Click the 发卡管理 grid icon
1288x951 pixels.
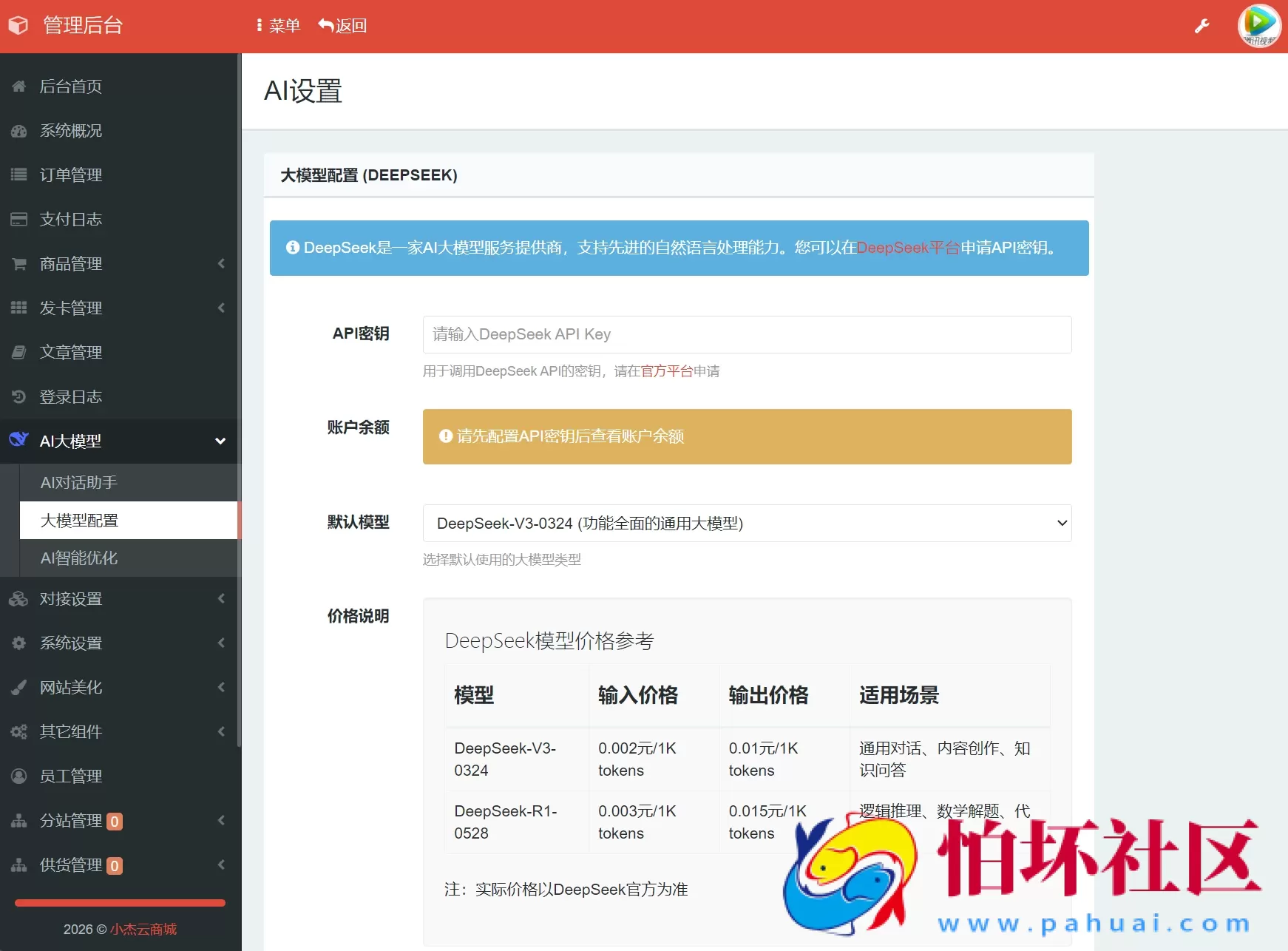click(18, 308)
